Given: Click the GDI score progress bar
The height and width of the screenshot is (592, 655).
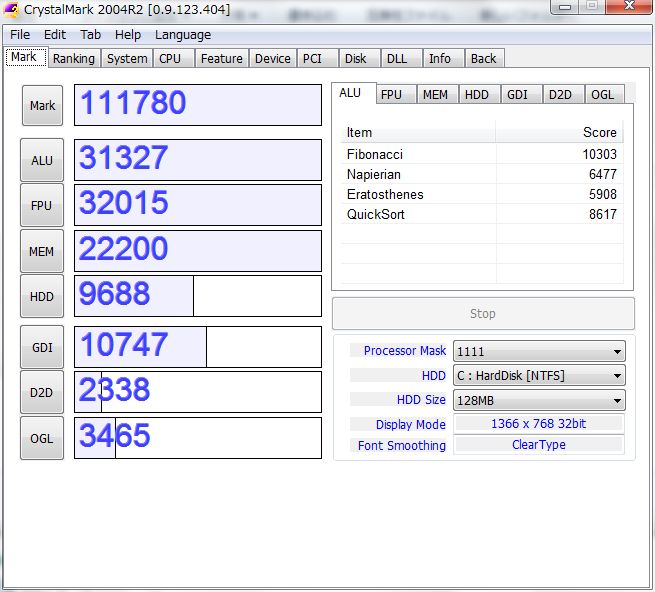Looking at the screenshot, I should [x=198, y=347].
